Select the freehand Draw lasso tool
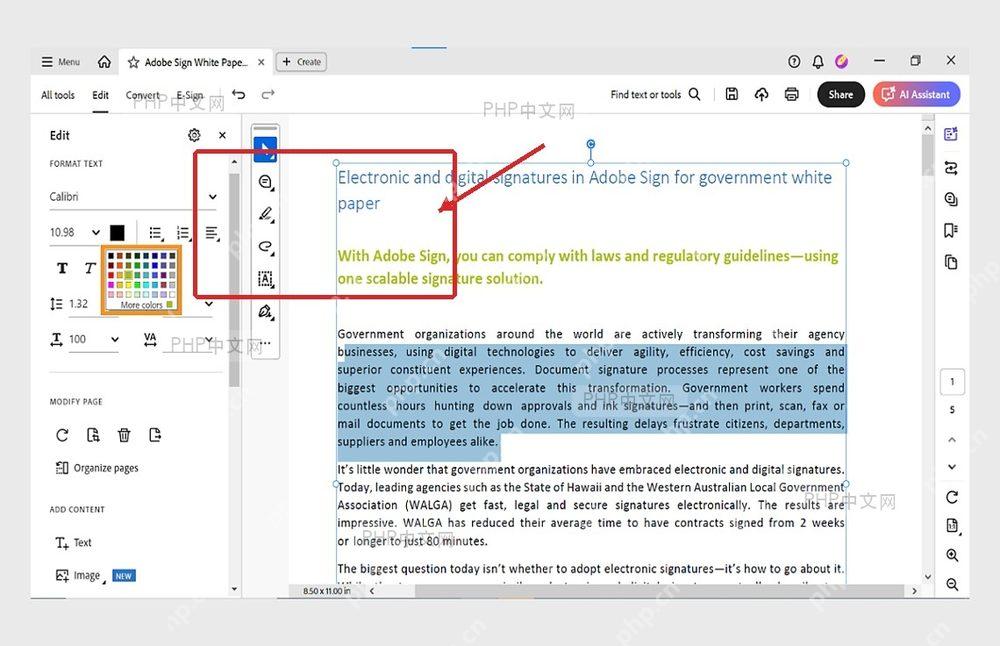Image resolution: width=1000 pixels, height=646 pixels. coord(265,247)
